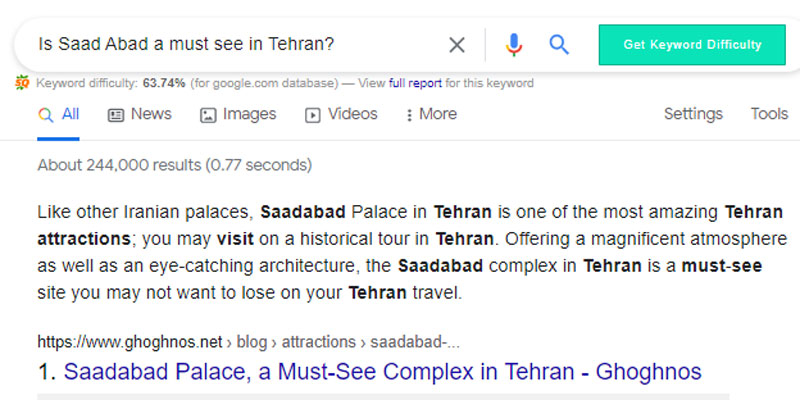Screen dimensions: 800x400
Task: Start voice search with microphone icon
Action: pos(514,45)
